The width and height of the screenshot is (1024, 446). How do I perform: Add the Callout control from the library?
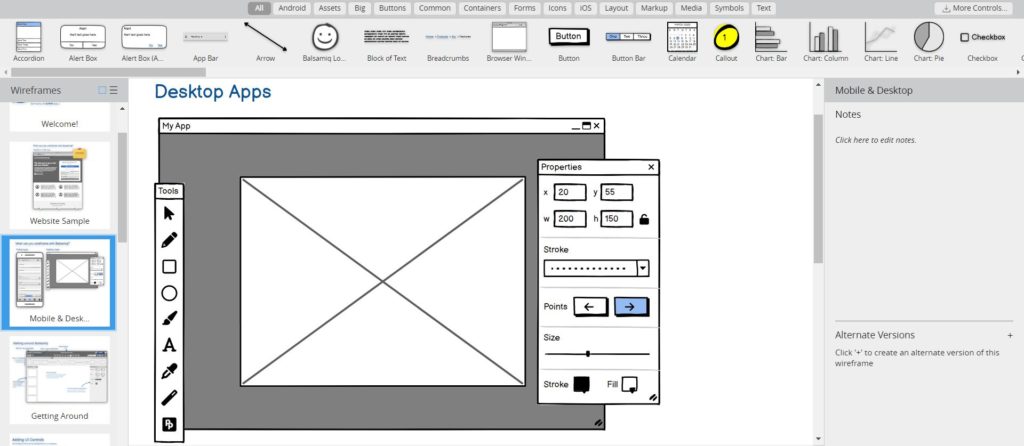(x=726, y=42)
